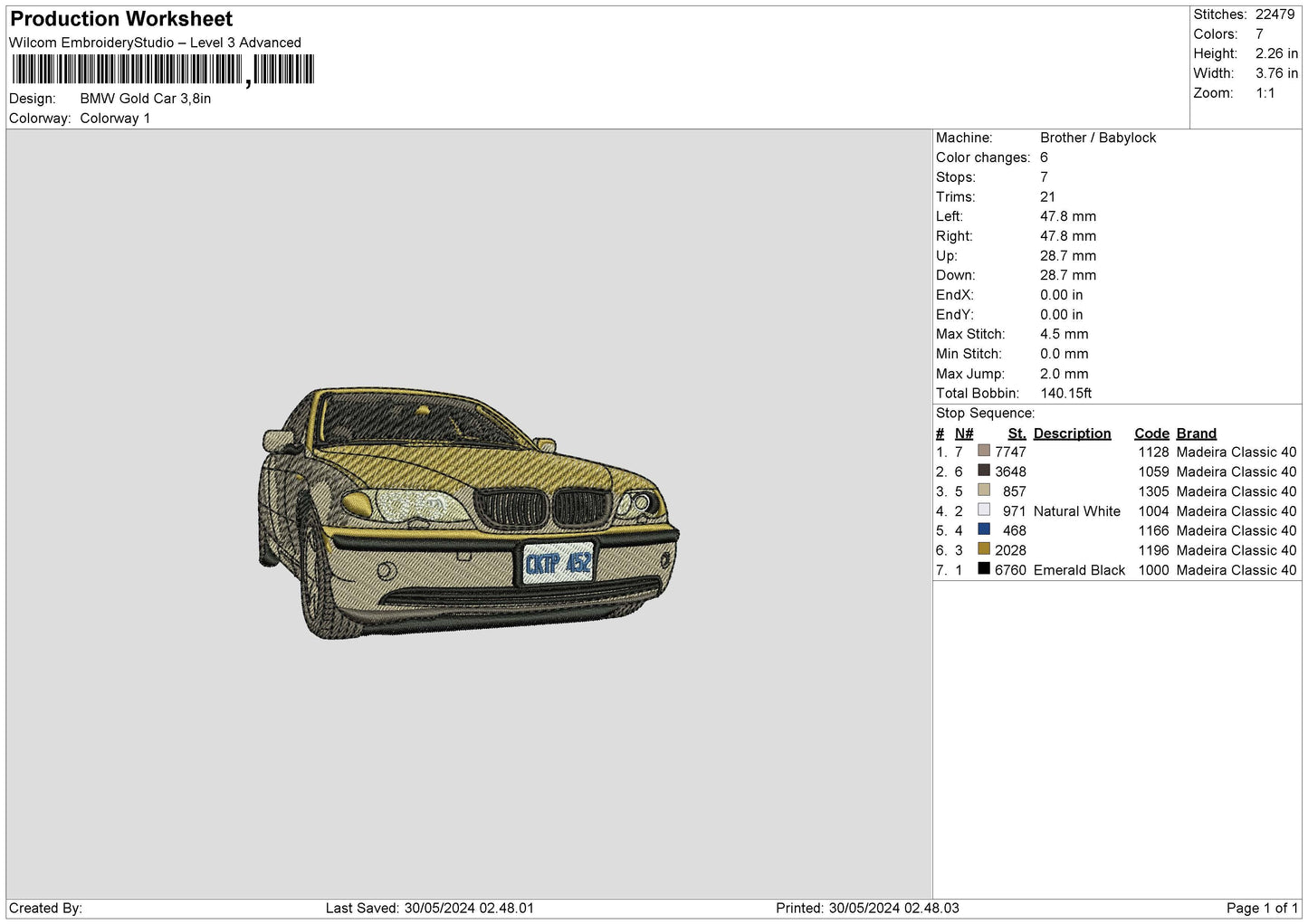Click the 'Brand' column header
This screenshot has height=924, width=1308.
(x=1197, y=433)
